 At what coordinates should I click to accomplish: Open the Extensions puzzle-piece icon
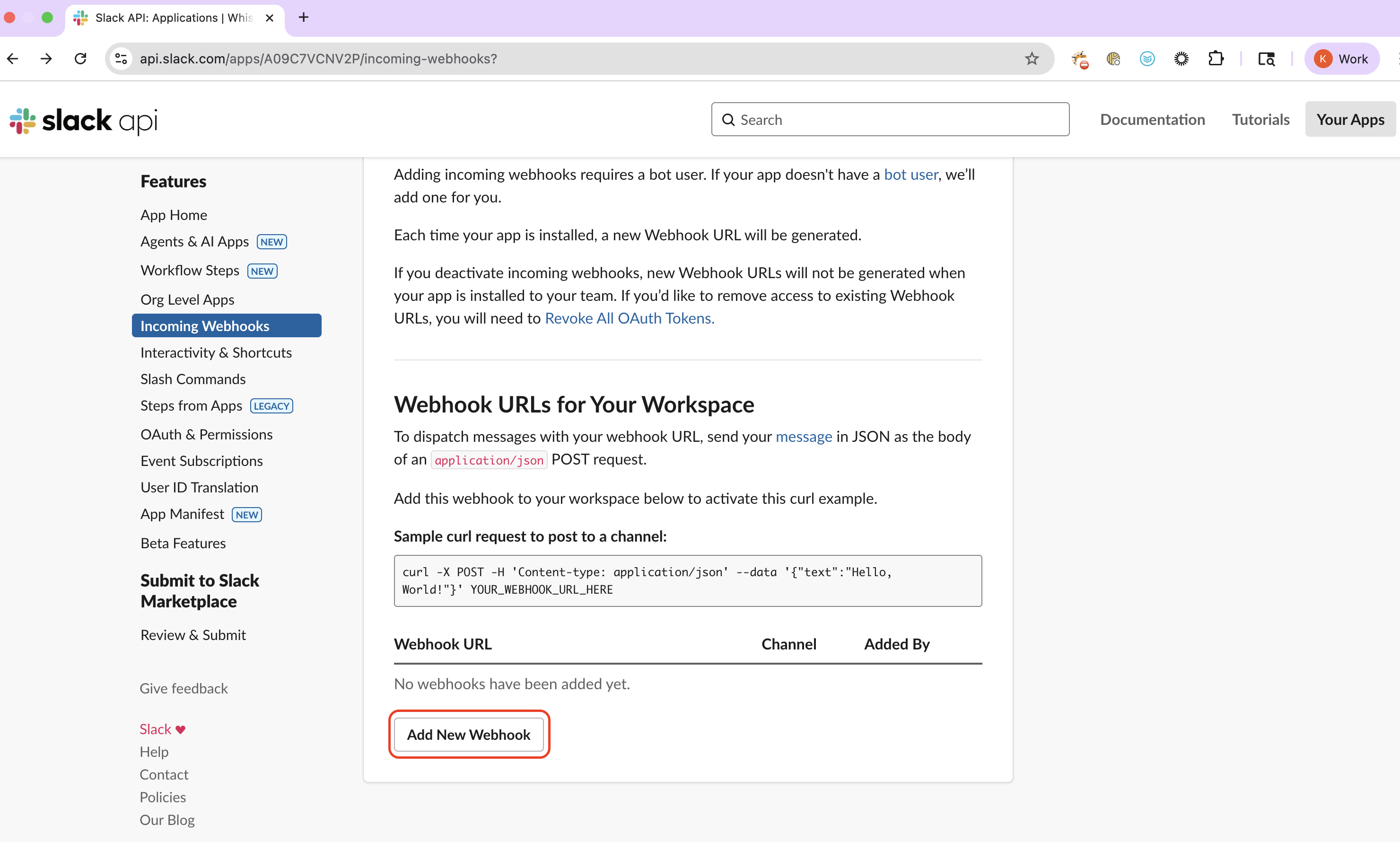[1215, 59]
